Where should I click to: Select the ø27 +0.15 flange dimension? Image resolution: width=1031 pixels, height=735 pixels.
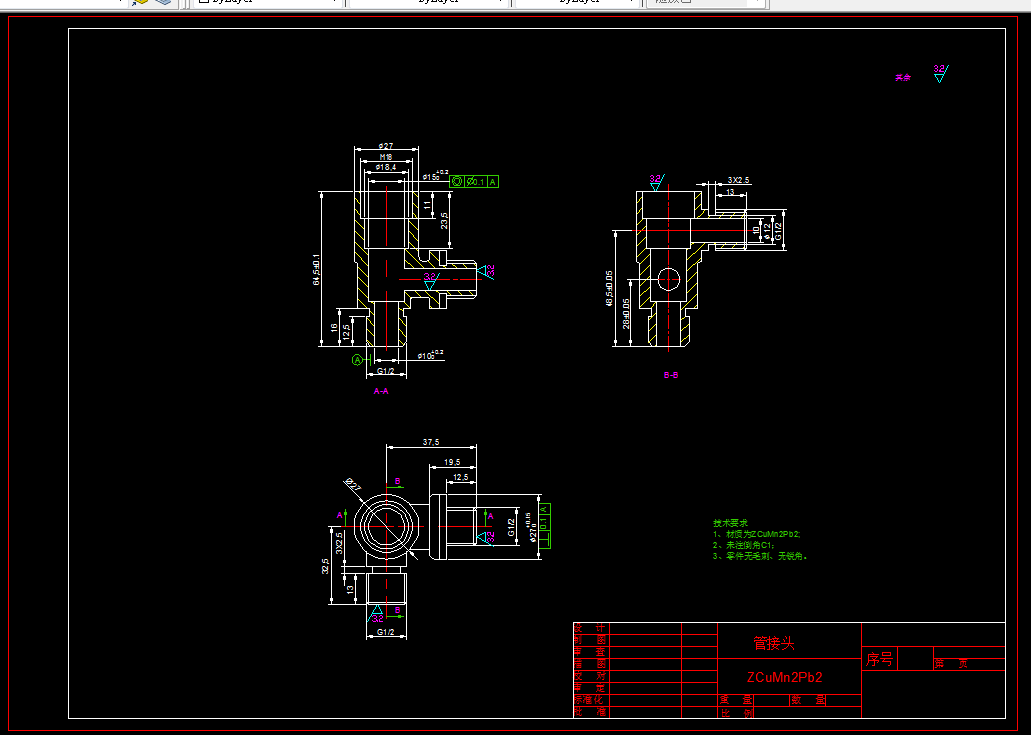(x=534, y=527)
